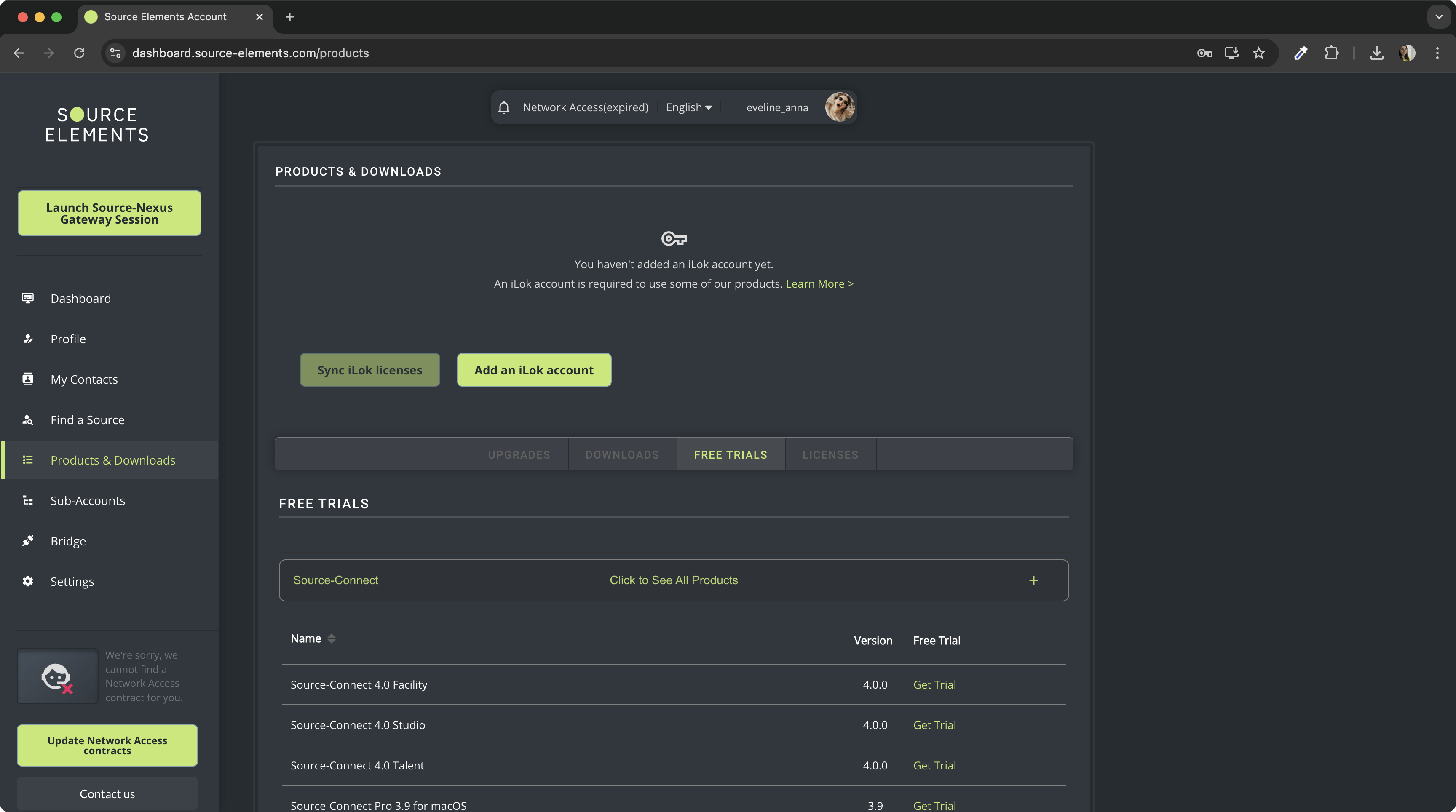Get Trial for Source-Connect 4.0 Studio

coord(934,725)
